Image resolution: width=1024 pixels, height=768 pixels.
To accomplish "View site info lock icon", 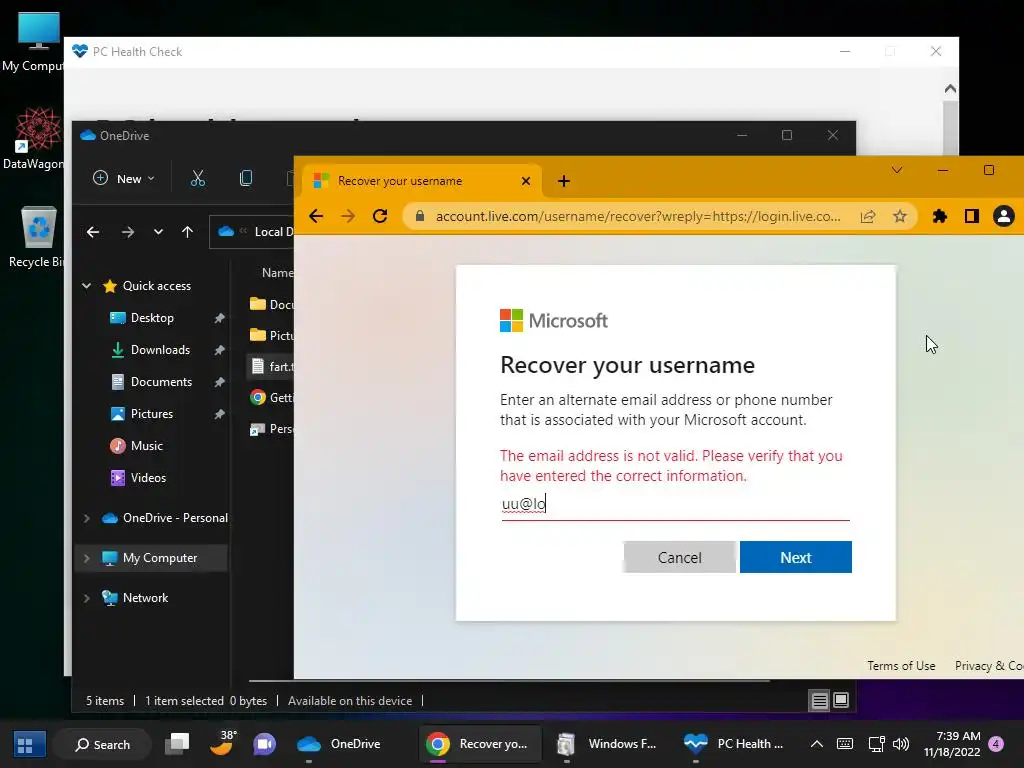I will (420, 216).
